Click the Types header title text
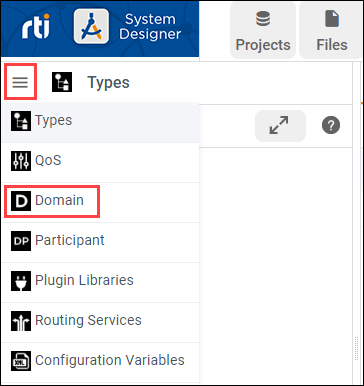364x386 pixels. point(108,82)
